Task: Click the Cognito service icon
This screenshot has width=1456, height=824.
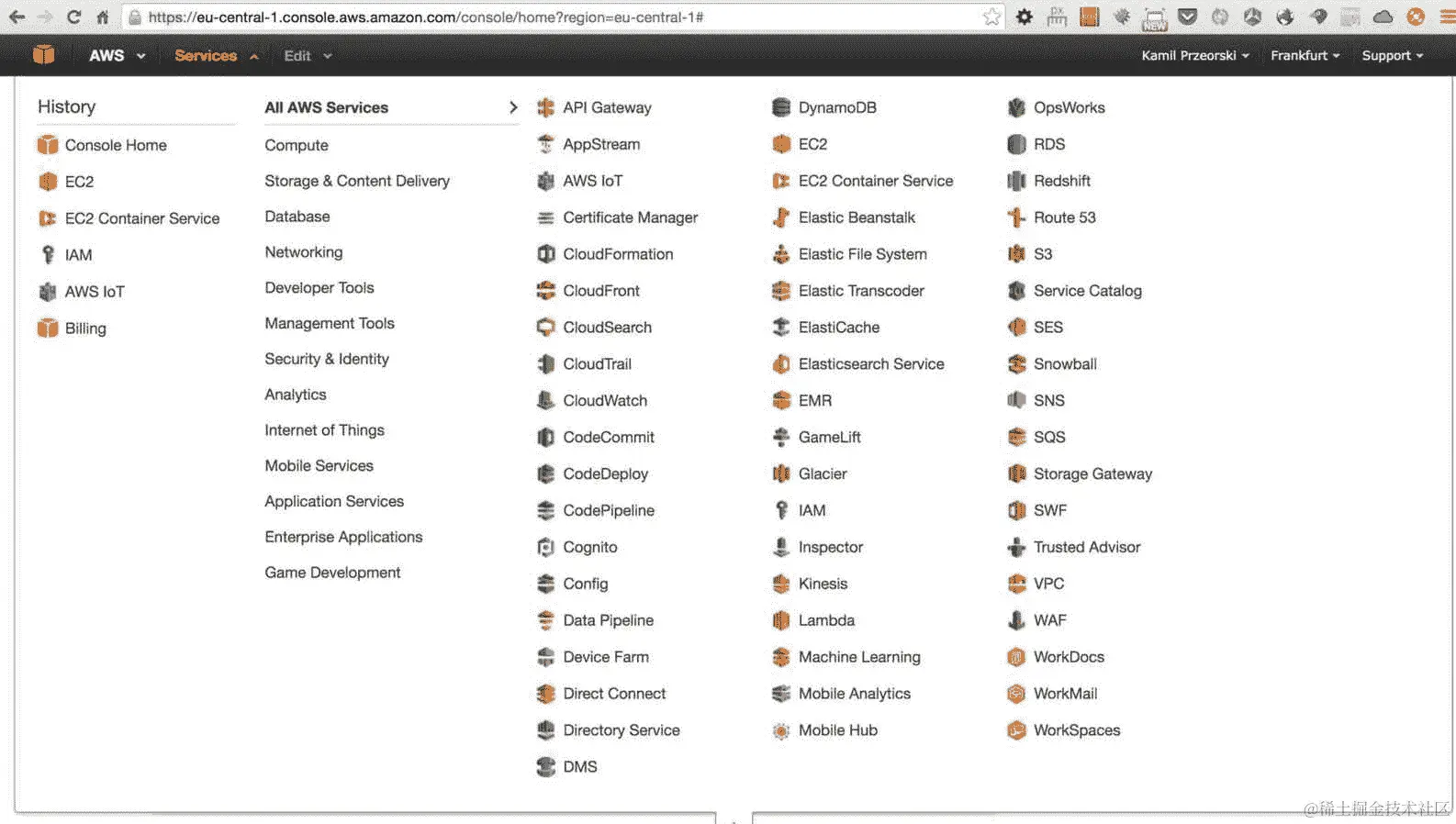Action: point(545,548)
